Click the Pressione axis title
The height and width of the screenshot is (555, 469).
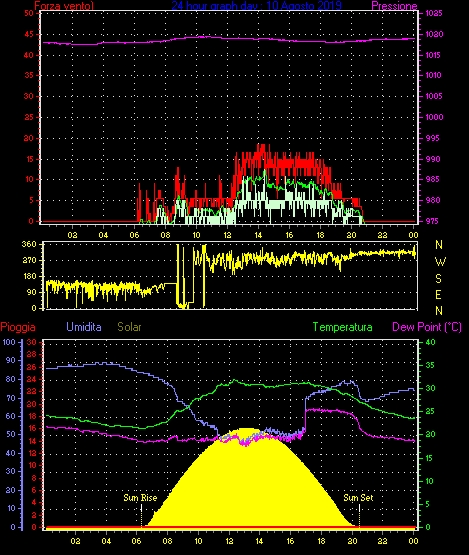click(x=394, y=6)
